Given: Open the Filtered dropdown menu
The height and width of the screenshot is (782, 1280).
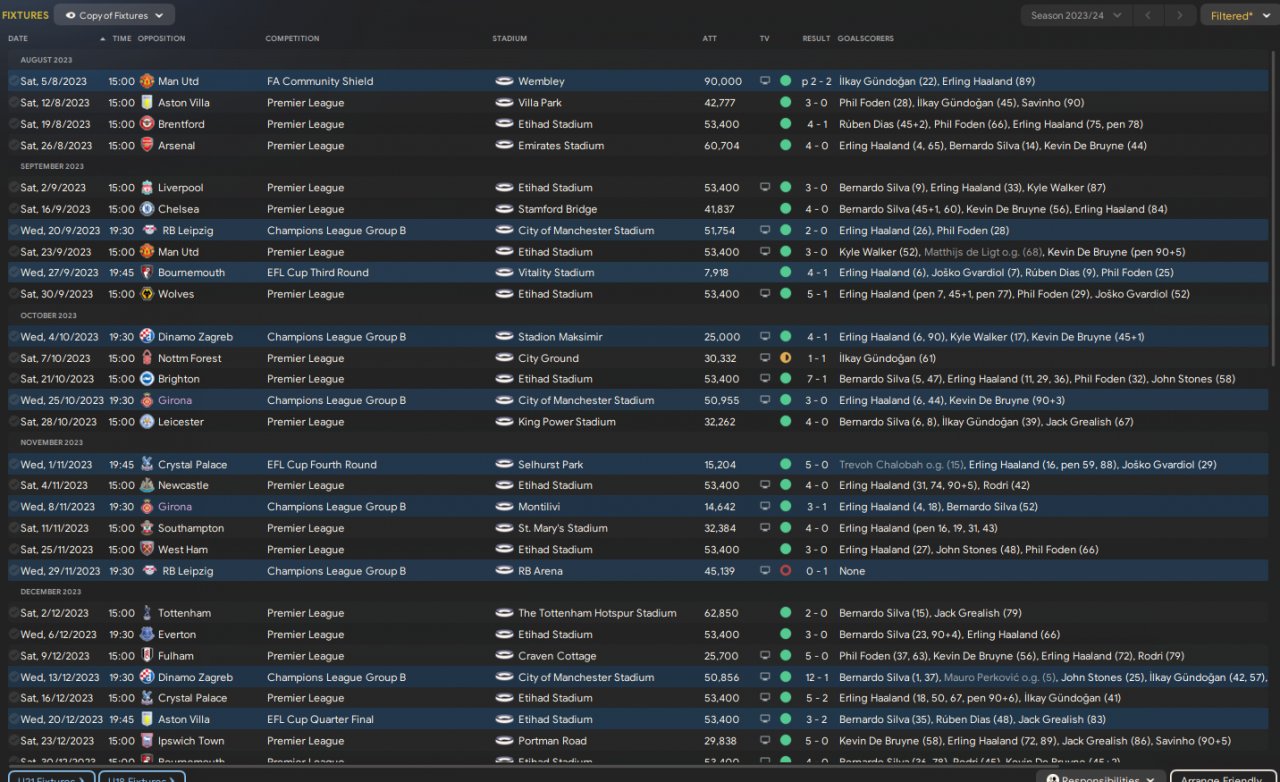Looking at the screenshot, I should click(x=1237, y=15).
